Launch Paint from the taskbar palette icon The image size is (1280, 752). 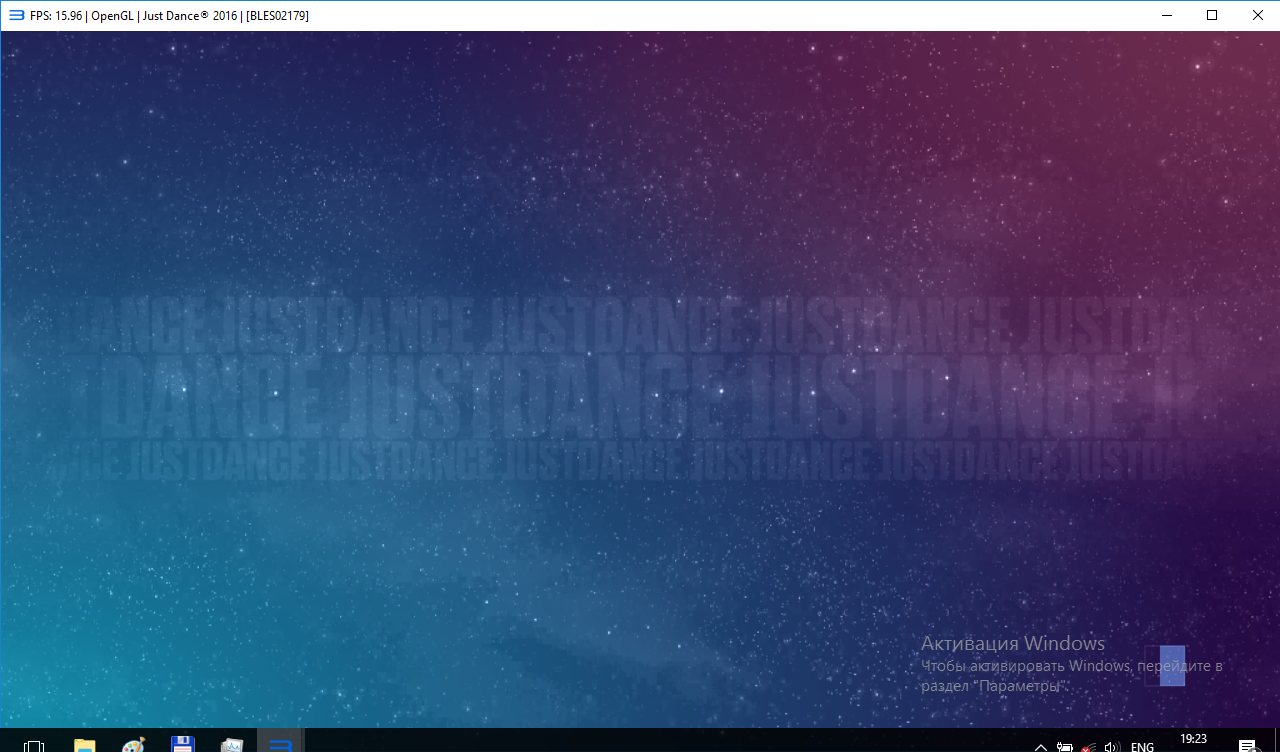133,745
